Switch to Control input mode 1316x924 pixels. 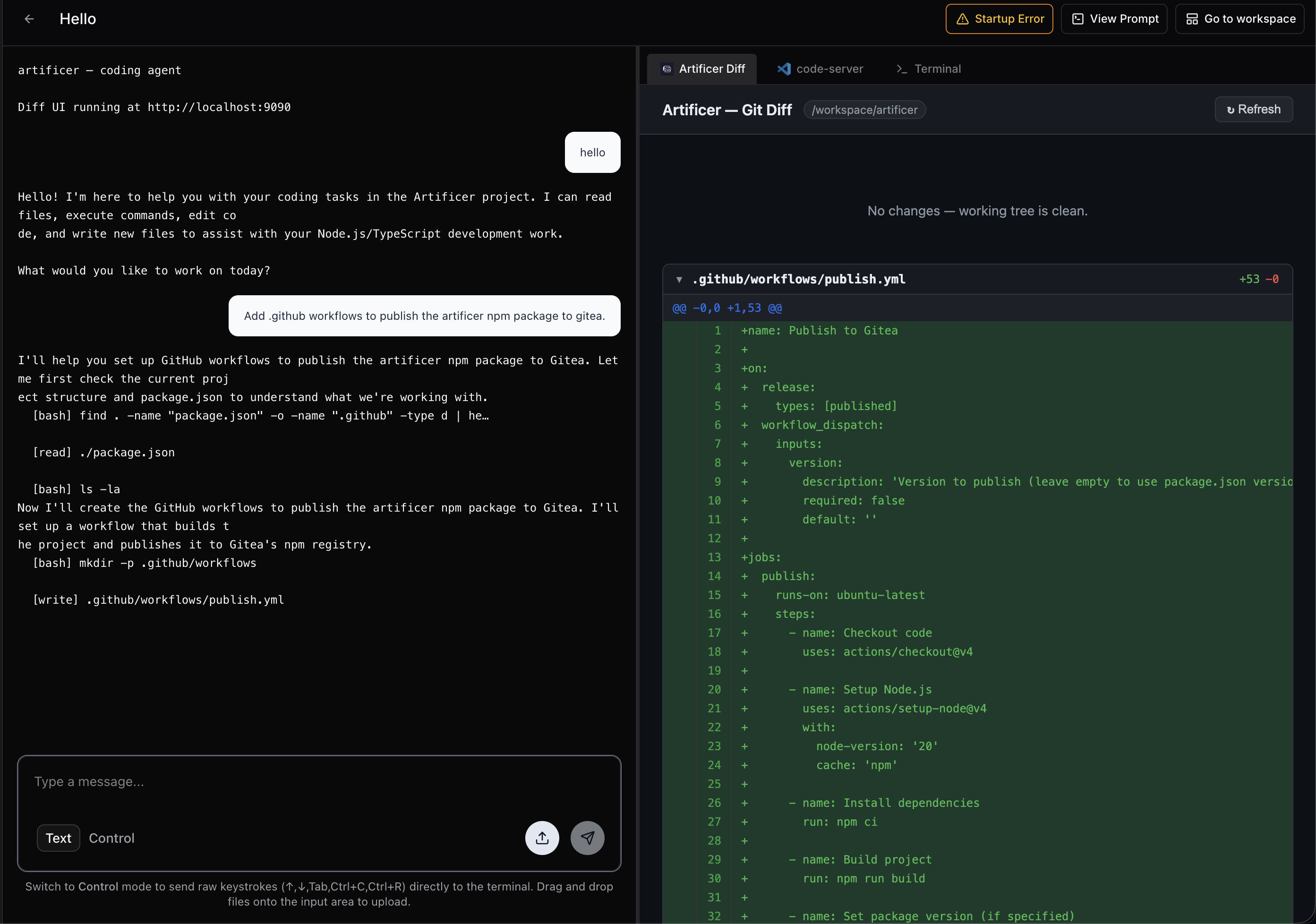(111, 838)
